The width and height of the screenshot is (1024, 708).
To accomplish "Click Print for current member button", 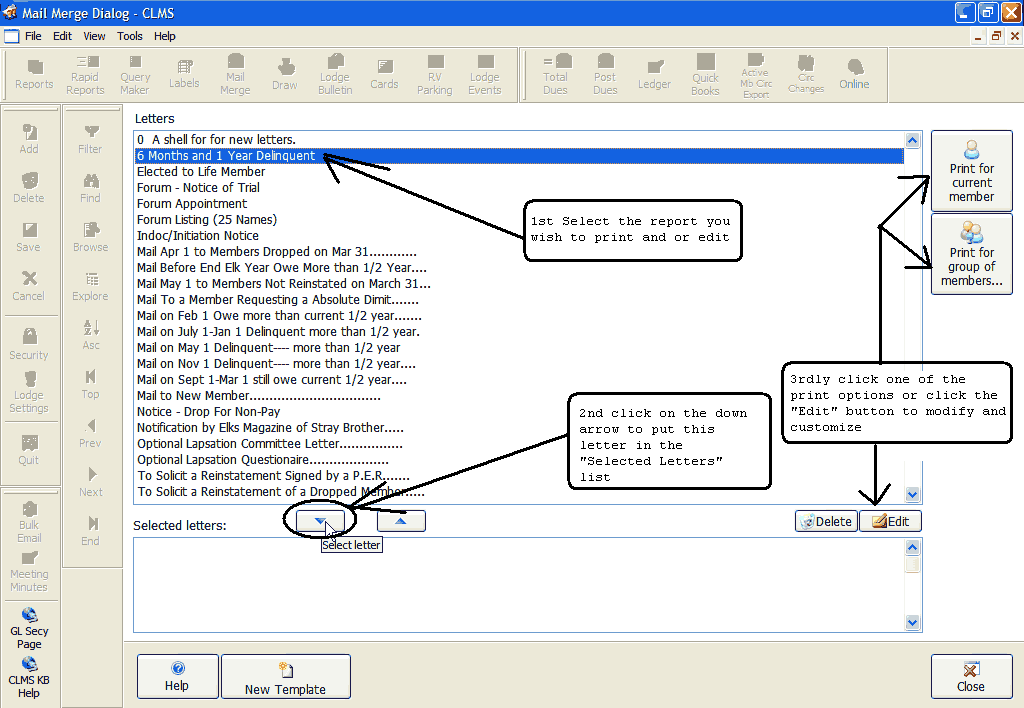I will pyautogui.click(x=971, y=171).
